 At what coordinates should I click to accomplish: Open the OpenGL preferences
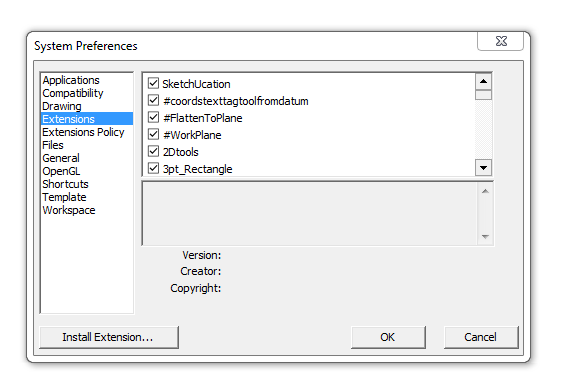tap(61, 171)
